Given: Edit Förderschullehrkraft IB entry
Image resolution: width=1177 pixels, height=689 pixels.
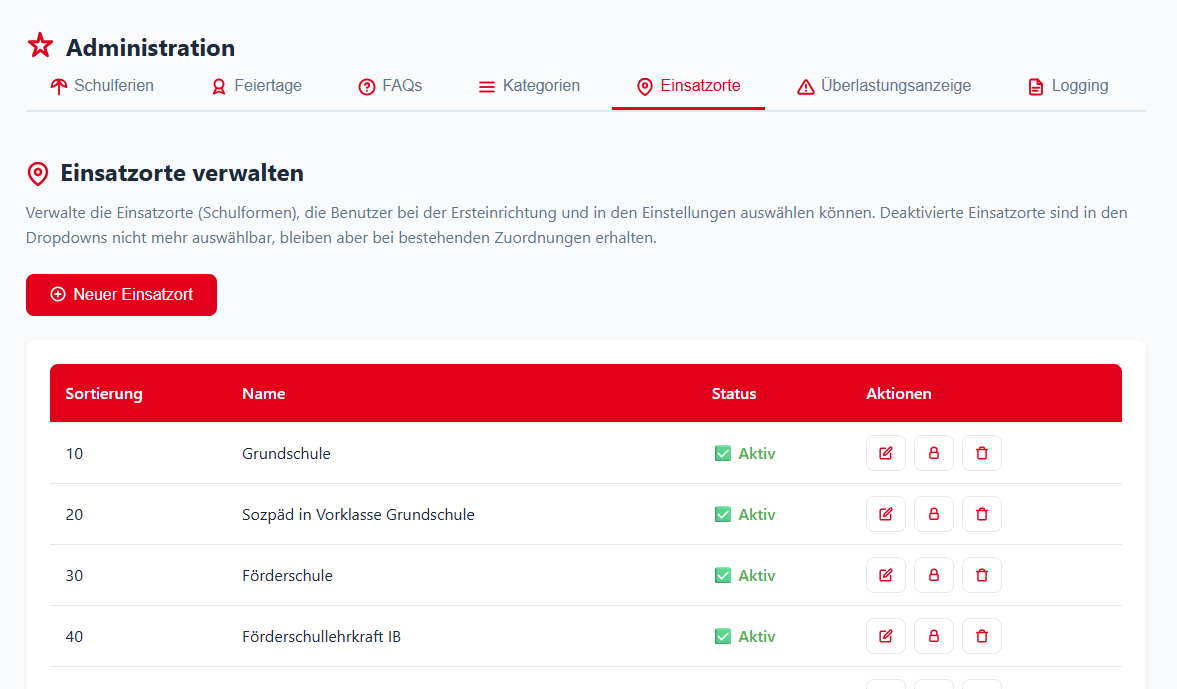Looking at the screenshot, I should [x=886, y=636].
